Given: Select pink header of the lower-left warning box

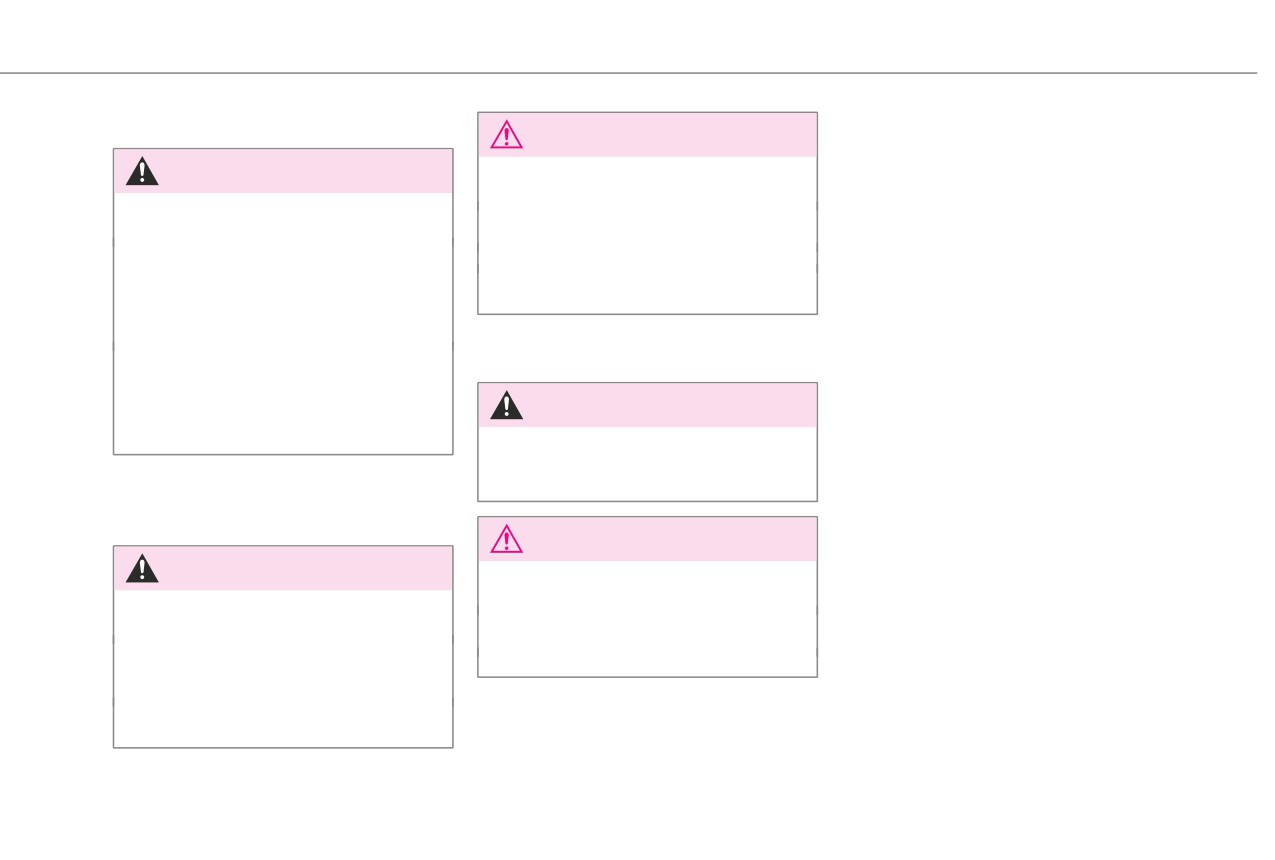Looking at the screenshot, I should pos(283,568).
